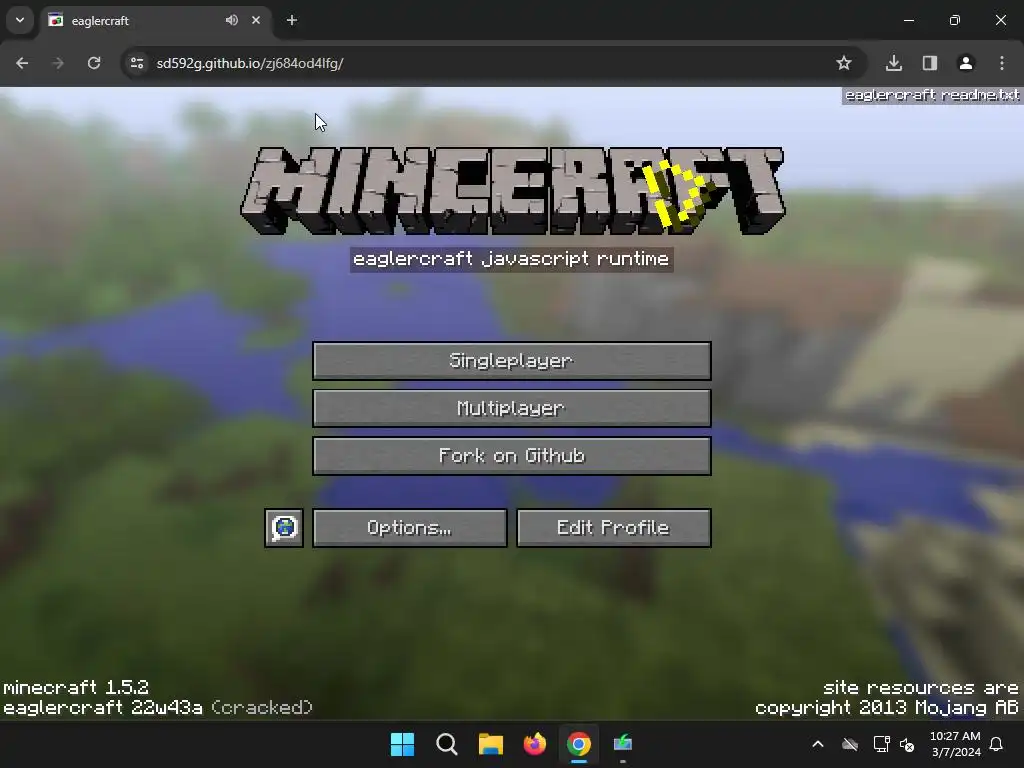Minimize the Chrome window
This screenshot has width=1024, height=768.
pos(909,20)
